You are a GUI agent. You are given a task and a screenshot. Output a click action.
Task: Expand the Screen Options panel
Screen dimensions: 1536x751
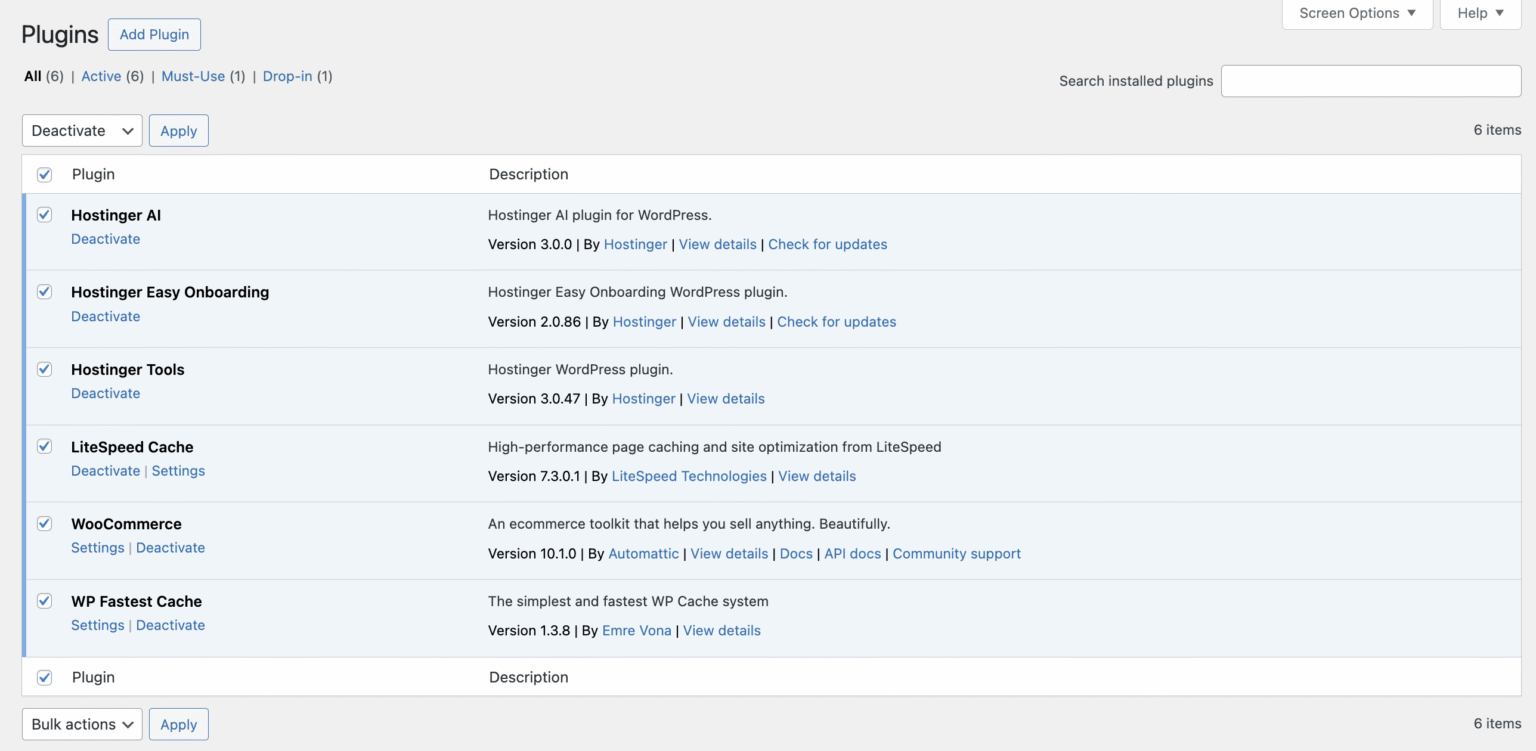1356,13
